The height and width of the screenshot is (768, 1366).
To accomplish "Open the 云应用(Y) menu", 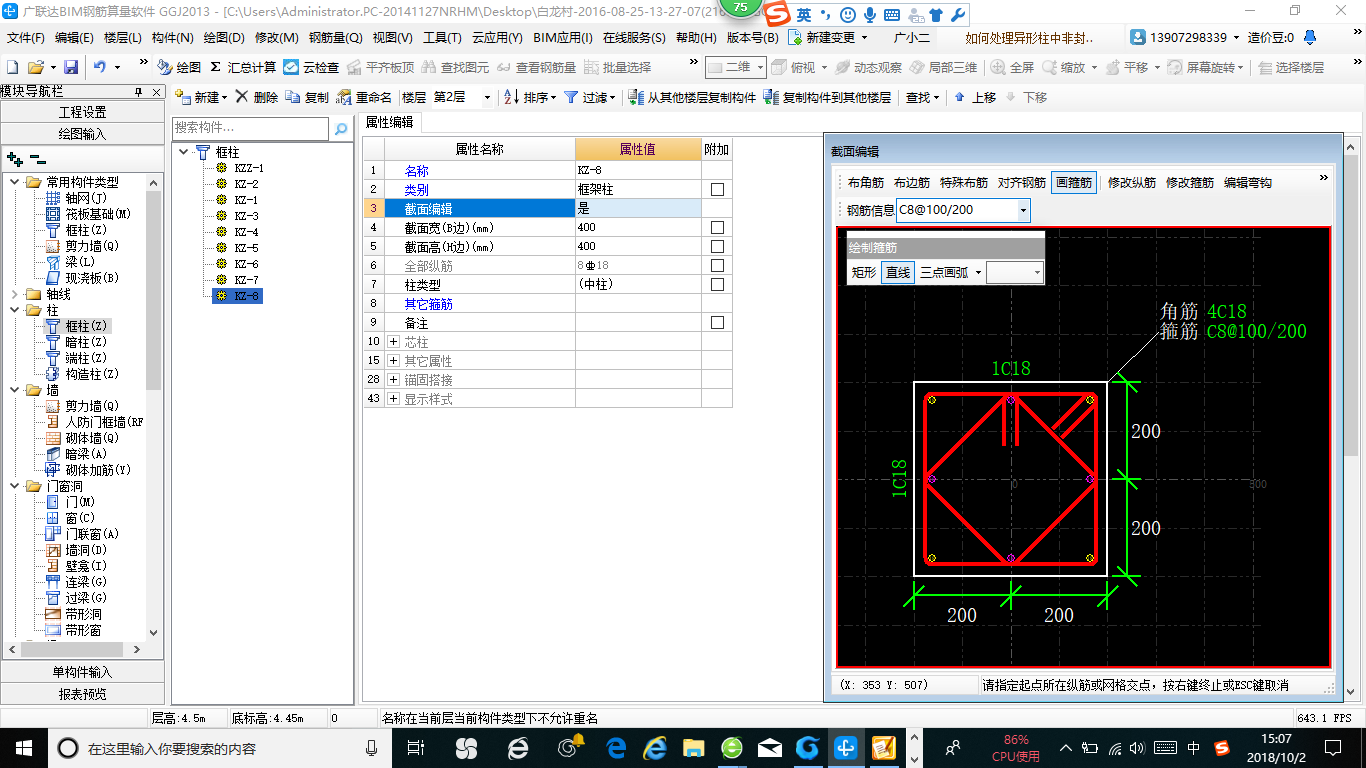I will click(497, 38).
